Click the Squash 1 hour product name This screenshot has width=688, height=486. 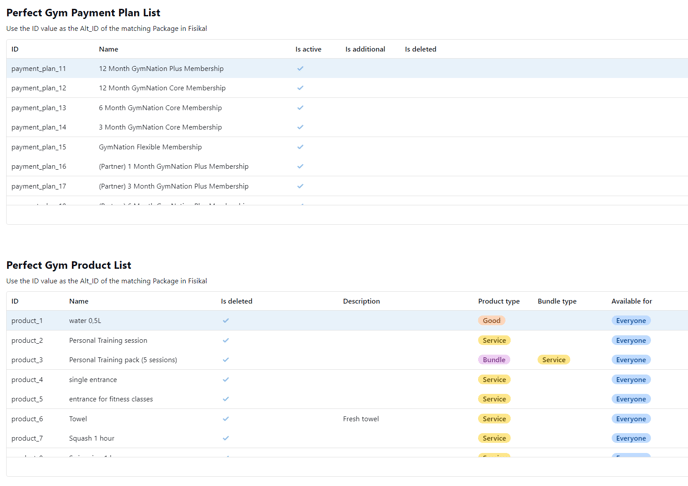coord(91,438)
